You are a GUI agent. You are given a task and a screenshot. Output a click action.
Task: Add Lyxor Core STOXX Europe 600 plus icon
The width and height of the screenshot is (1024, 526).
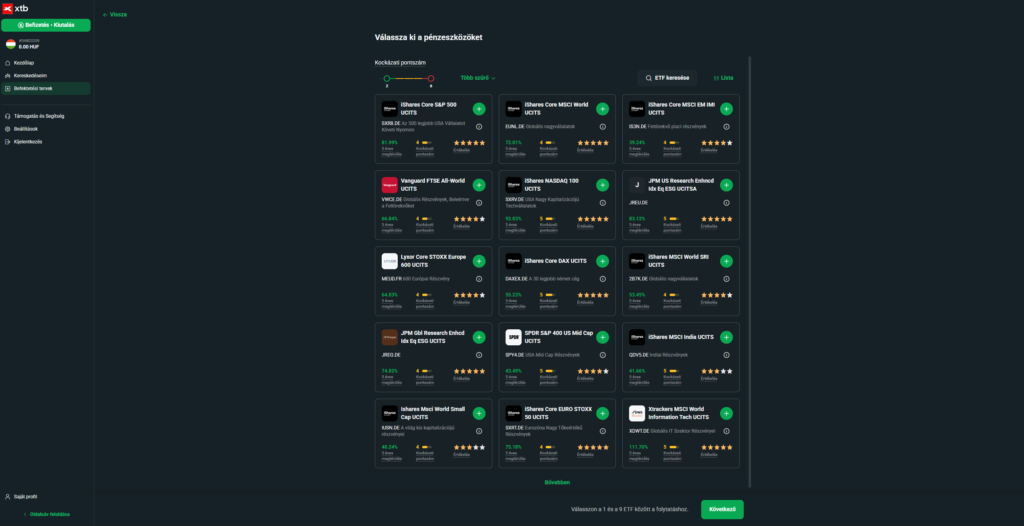pyautogui.click(x=479, y=261)
